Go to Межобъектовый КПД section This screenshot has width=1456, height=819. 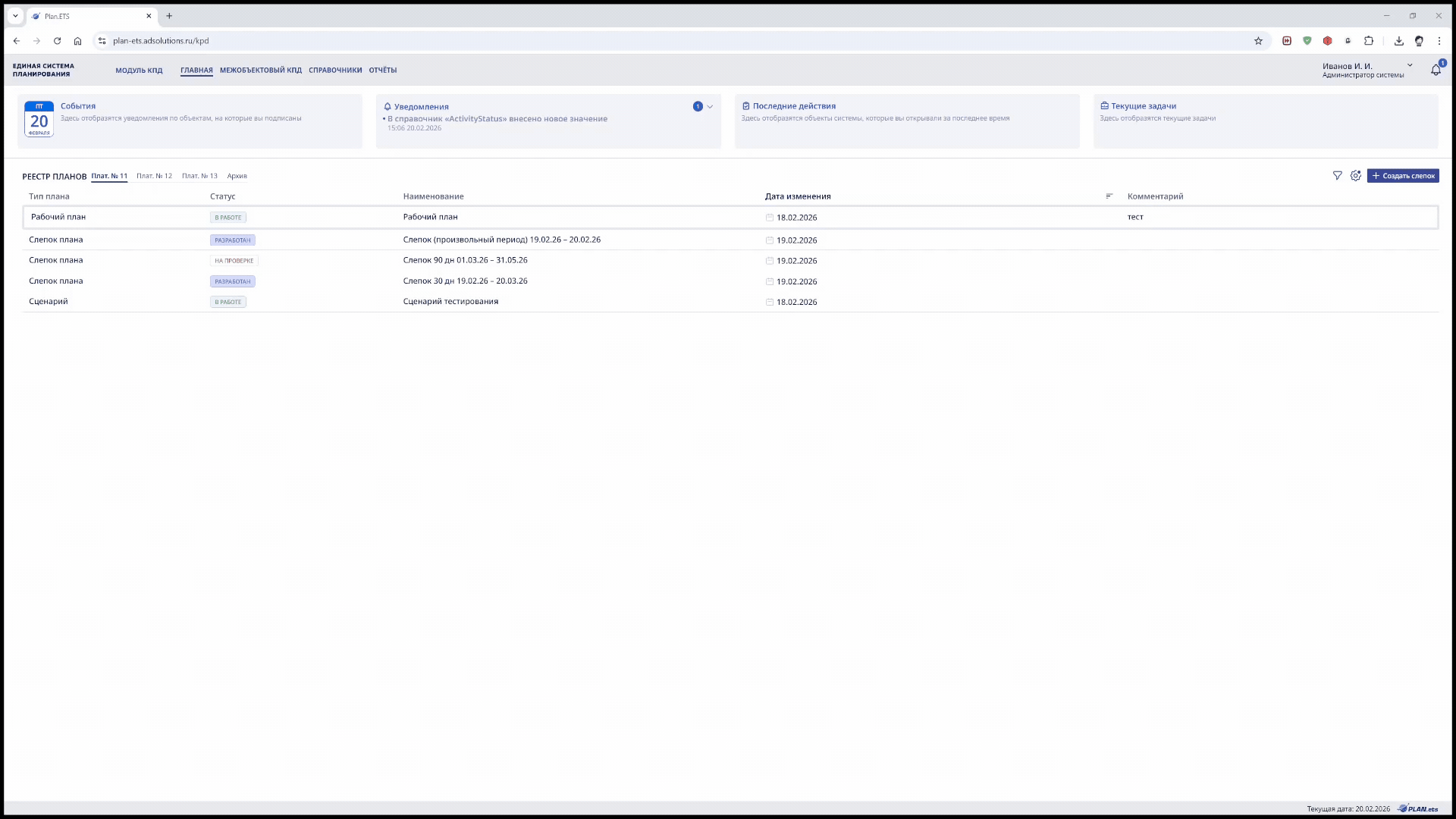(x=260, y=70)
